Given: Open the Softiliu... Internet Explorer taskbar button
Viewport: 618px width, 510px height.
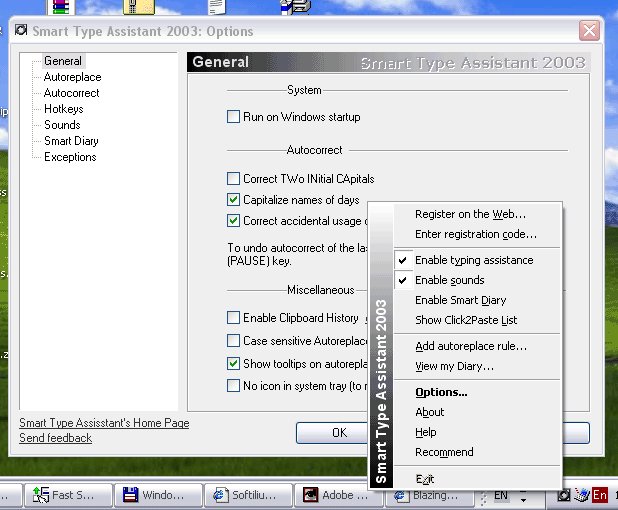Looking at the screenshot, I should click(x=248, y=495).
